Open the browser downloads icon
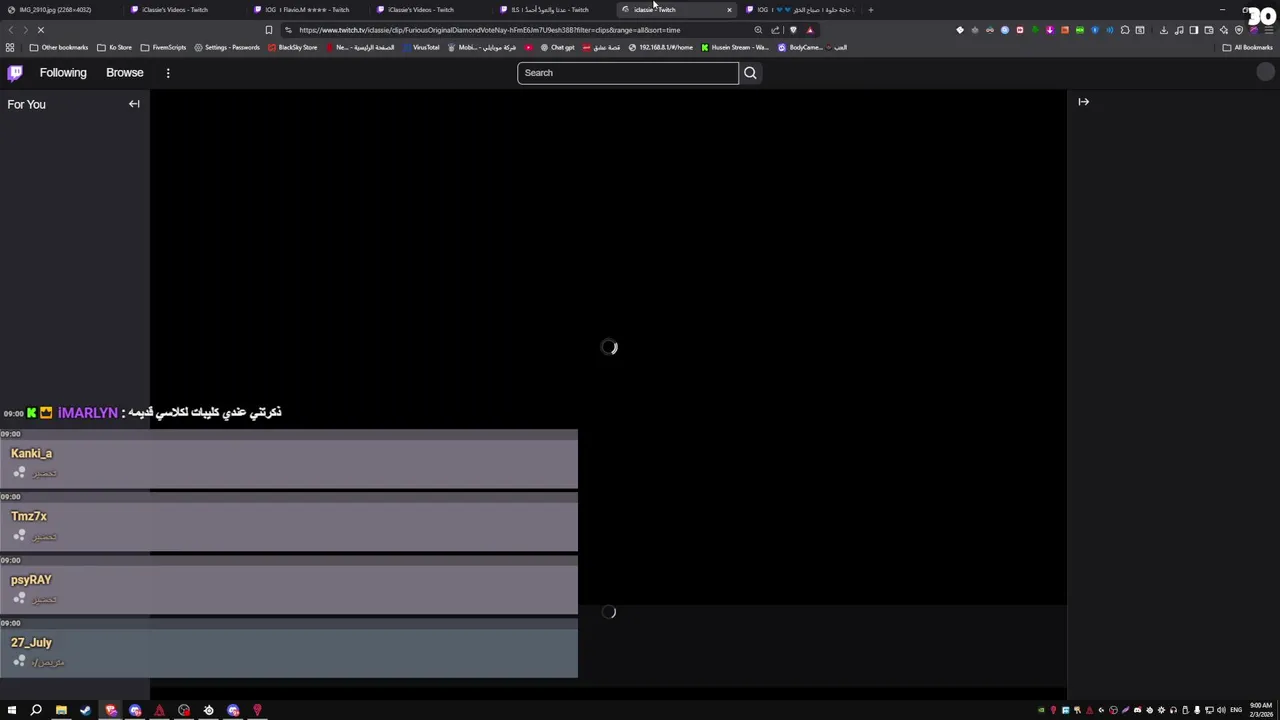The image size is (1280, 720). (1164, 30)
